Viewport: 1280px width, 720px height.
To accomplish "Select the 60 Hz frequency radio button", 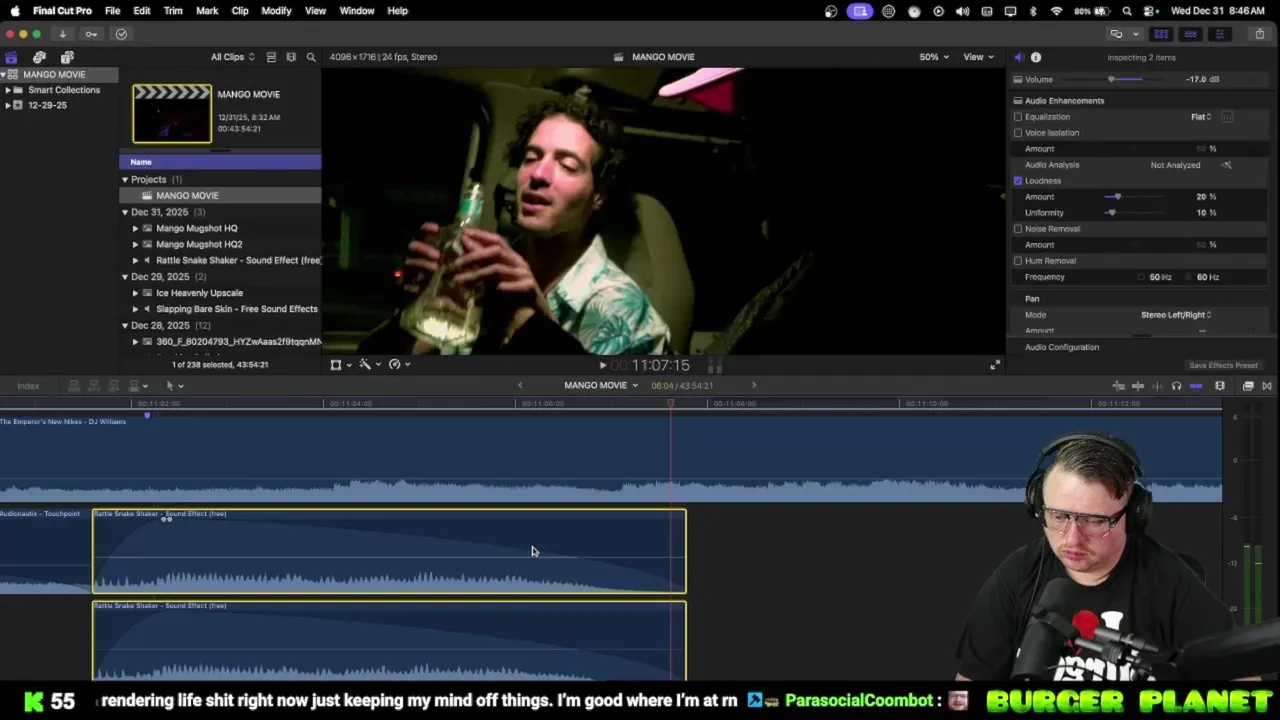I will coord(1189,277).
